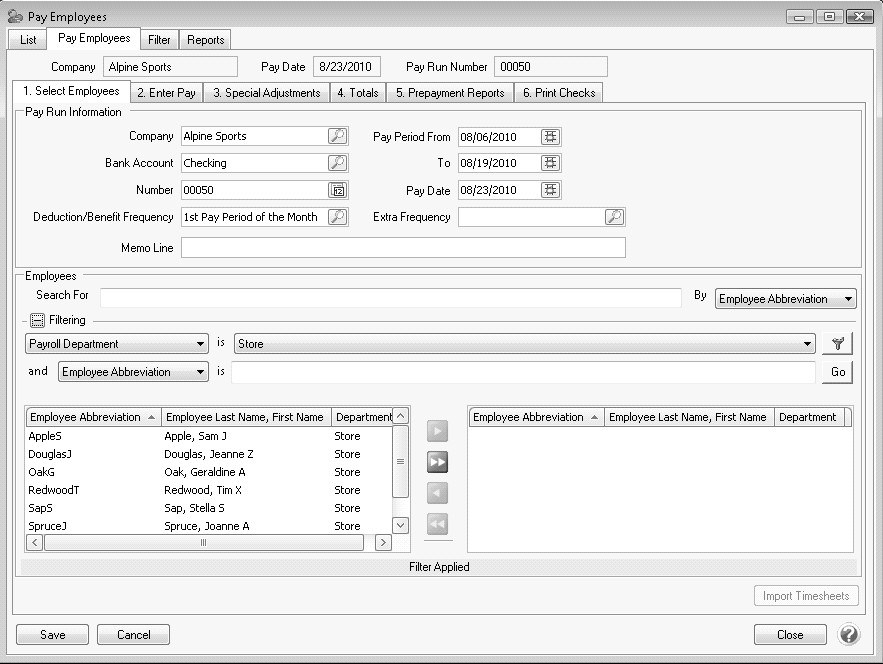Viewport: 883px width, 664px height.
Task: Click the Bank Account lookup icon
Action: 338,163
